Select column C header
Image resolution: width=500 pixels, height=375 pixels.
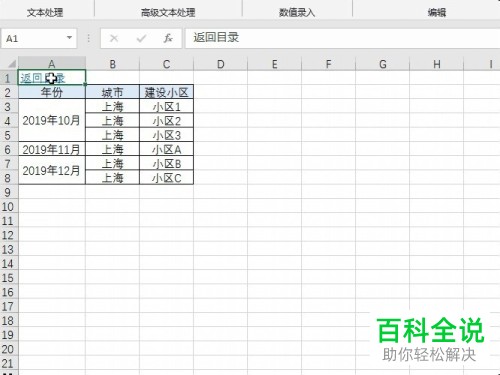(166, 64)
